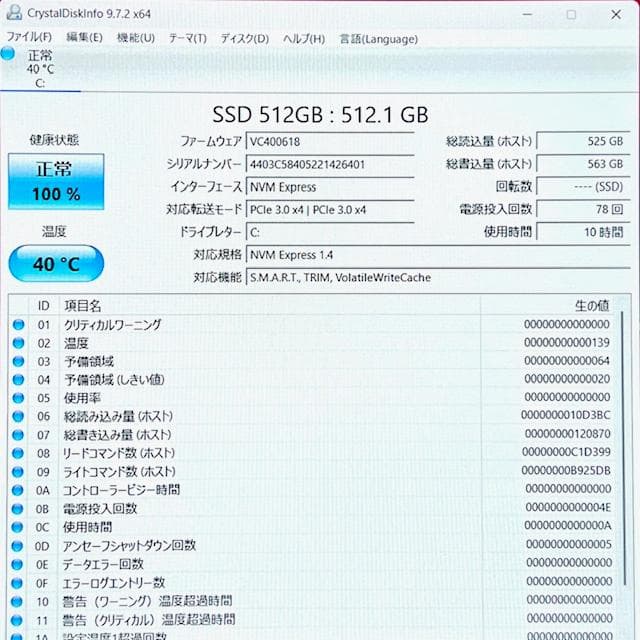Open the テーマ(T) menu
The width and height of the screenshot is (640, 640).
(188, 38)
